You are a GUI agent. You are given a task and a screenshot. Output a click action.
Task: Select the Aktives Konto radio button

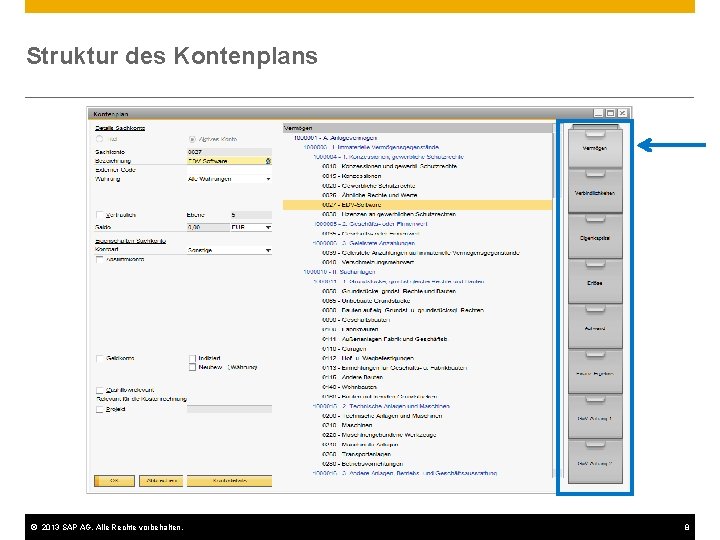click(192, 139)
